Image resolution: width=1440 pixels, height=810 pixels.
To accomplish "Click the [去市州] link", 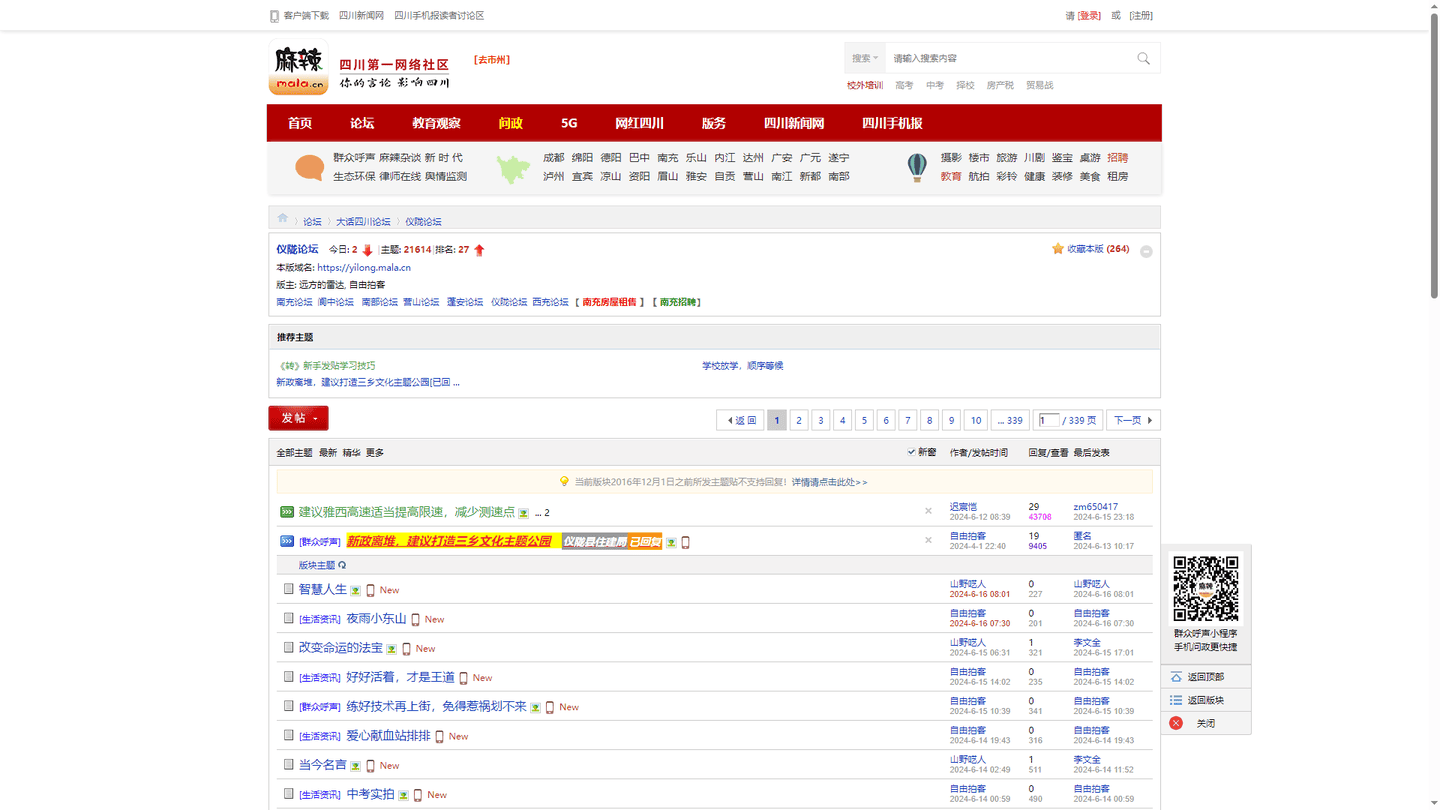I will pos(492,60).
